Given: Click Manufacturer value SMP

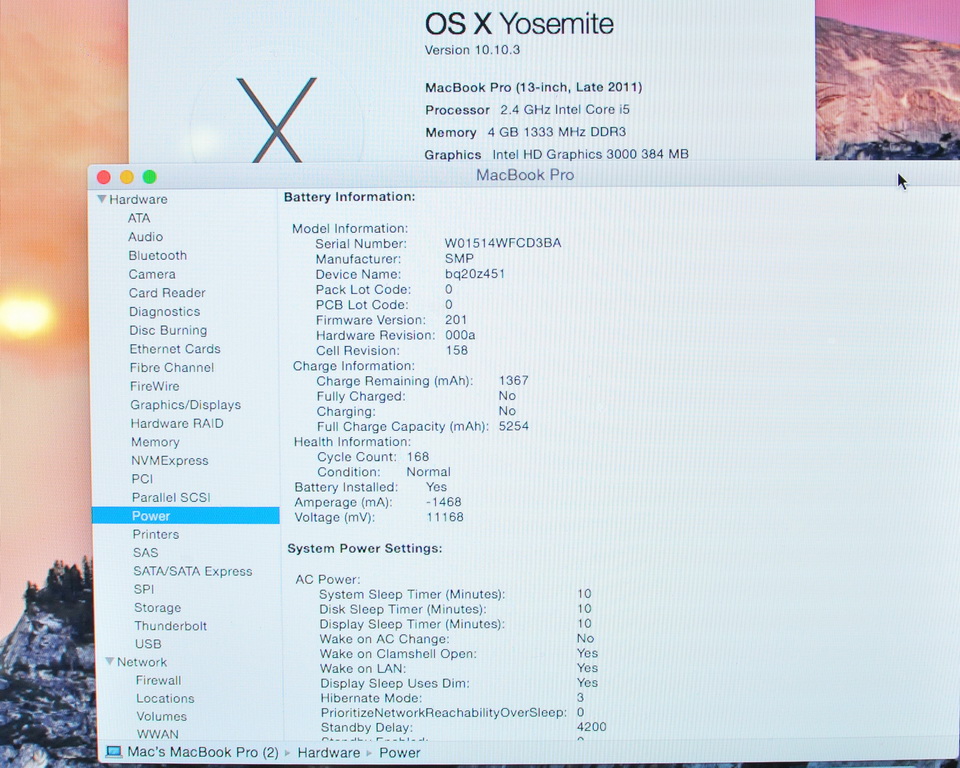Looking at the screenshot, I should pos(459,258).
